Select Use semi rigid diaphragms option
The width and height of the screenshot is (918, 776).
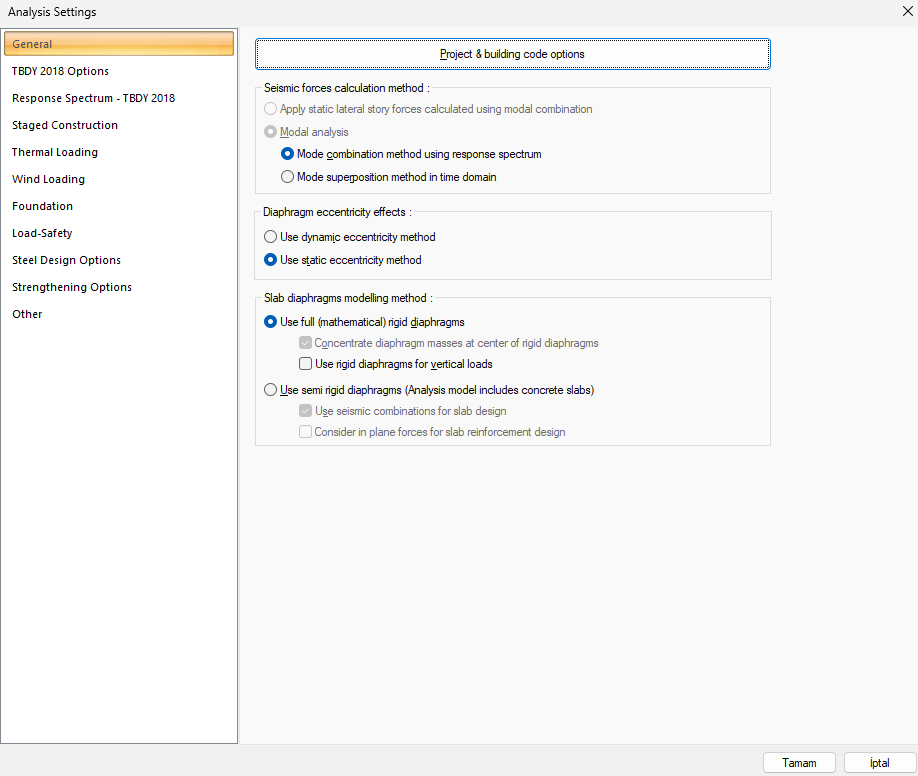click(271, 390)
